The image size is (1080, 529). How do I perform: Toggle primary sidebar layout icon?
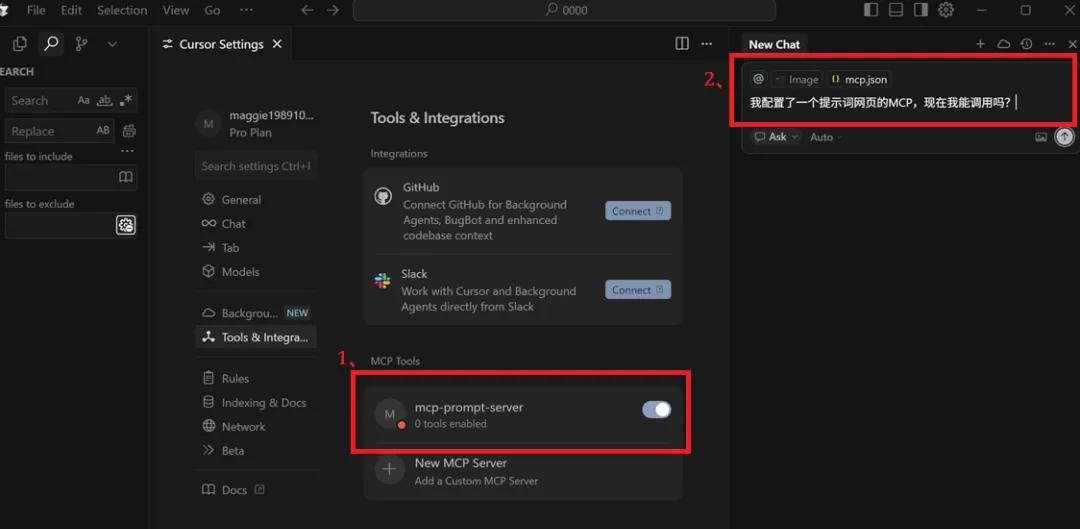tap(871, 10)
